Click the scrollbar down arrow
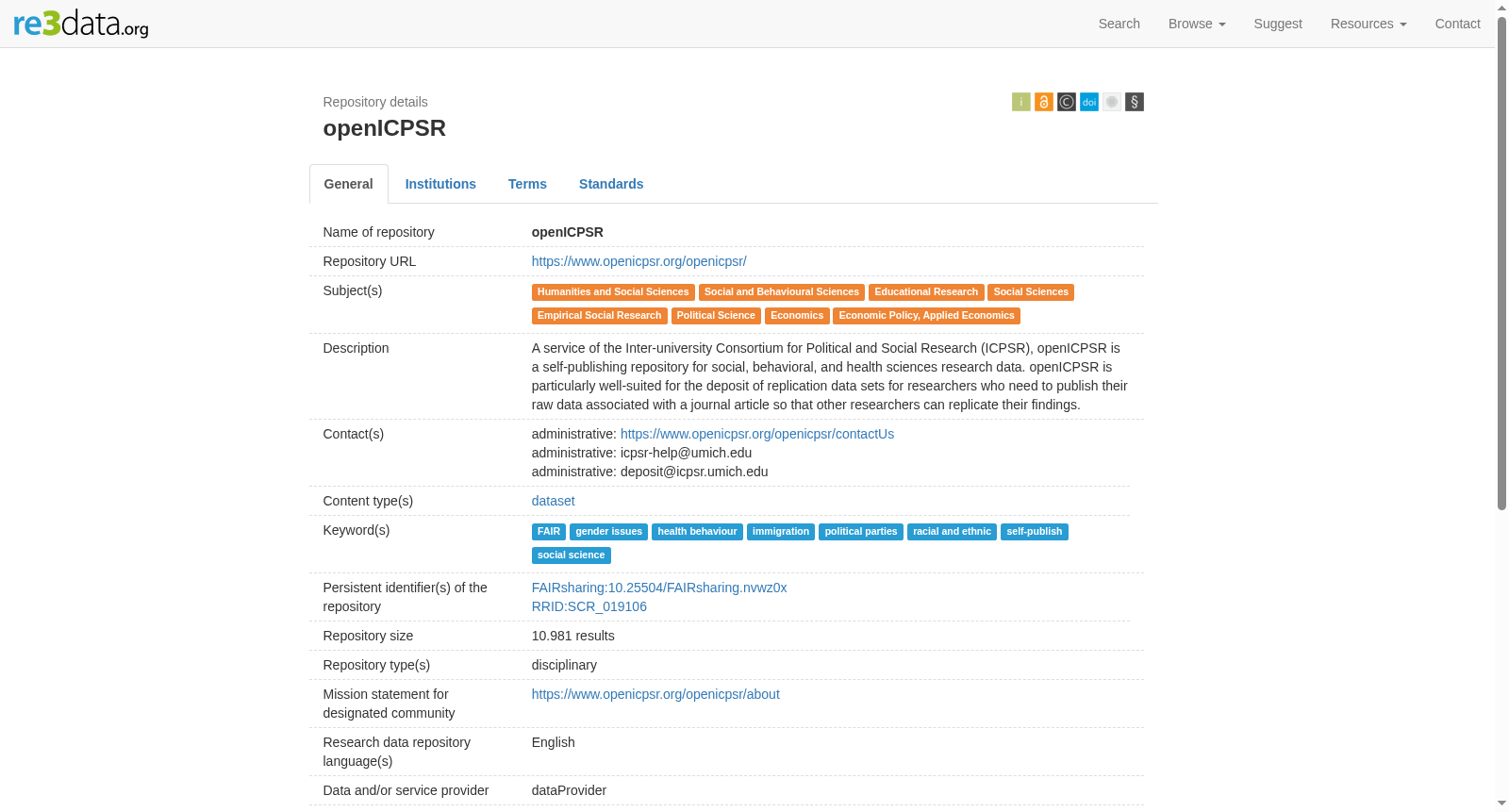The width and height of the screenshot is (1509, 812). tap(1502, 804)
